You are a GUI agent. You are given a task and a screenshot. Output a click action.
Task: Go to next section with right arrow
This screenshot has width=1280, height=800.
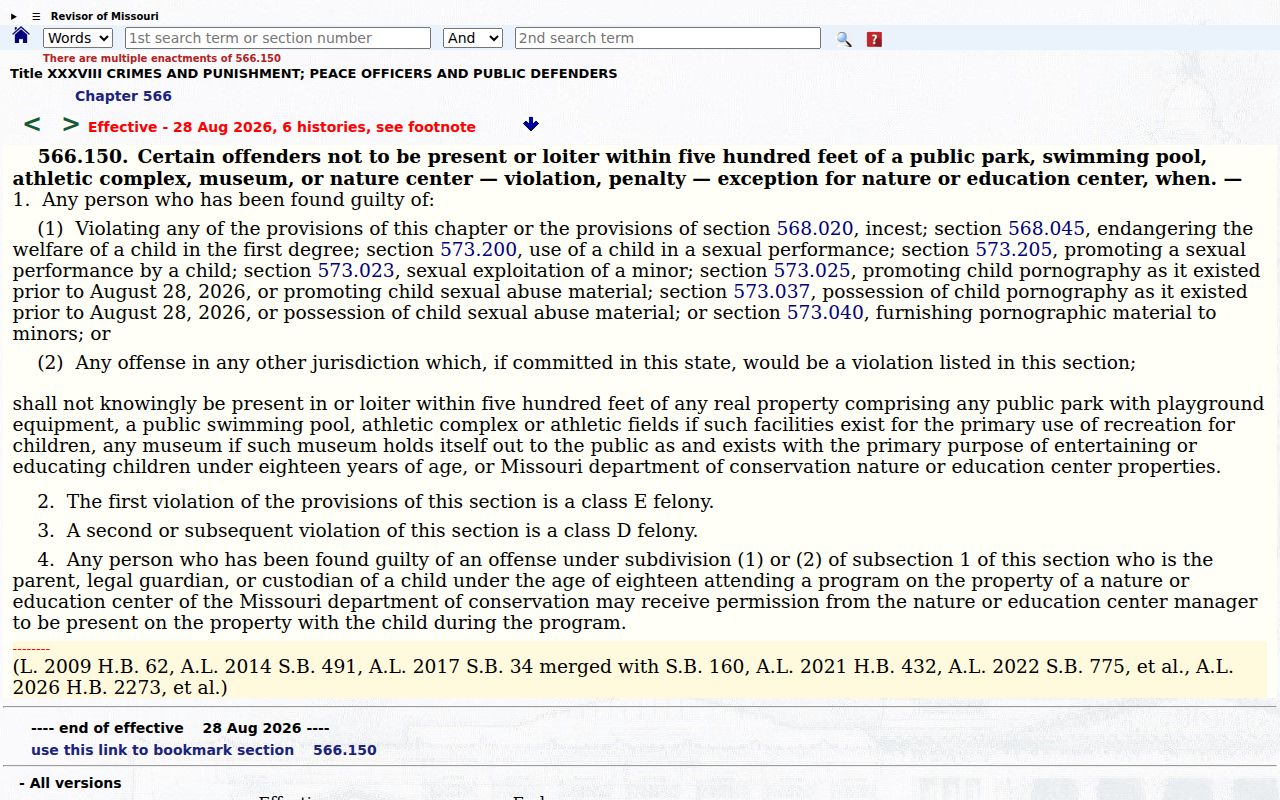click(70, 124)
